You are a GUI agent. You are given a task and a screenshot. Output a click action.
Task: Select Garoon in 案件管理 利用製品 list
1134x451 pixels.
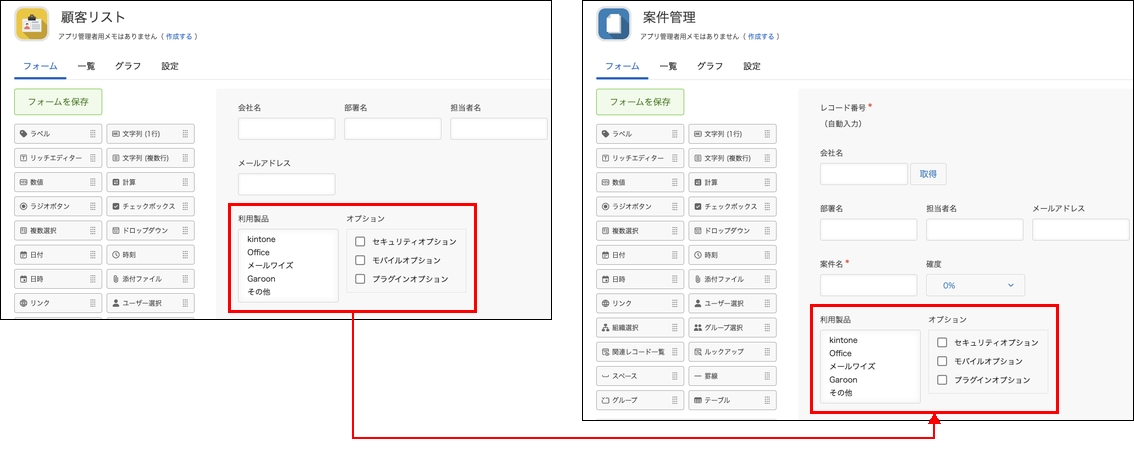843,379
